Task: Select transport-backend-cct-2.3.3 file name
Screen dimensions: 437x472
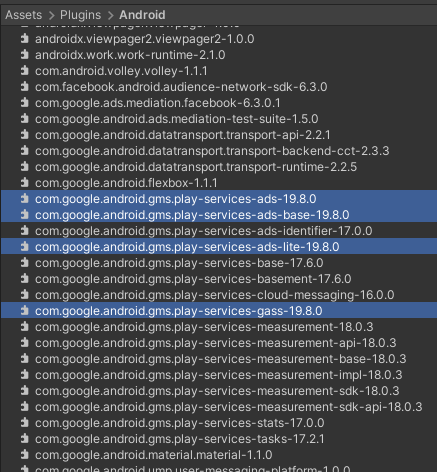Action: pyautogui.click(x=212, y=151)
